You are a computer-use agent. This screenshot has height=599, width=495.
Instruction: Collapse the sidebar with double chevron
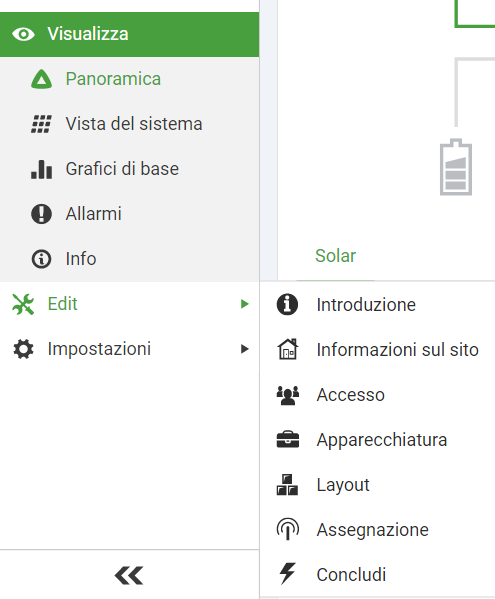point(129,575)
